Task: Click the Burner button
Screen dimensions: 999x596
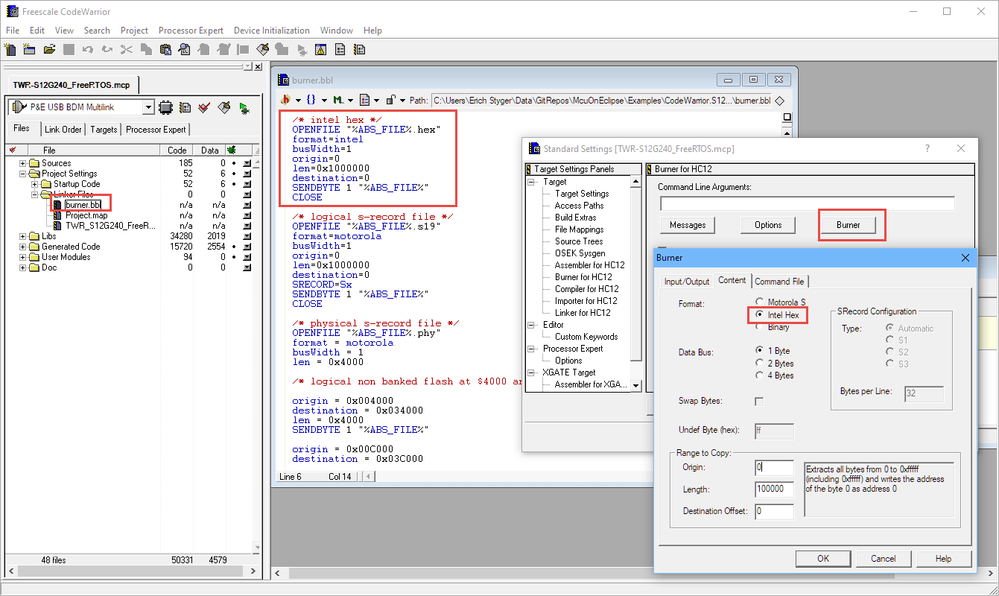Action: tap(847, 225)
